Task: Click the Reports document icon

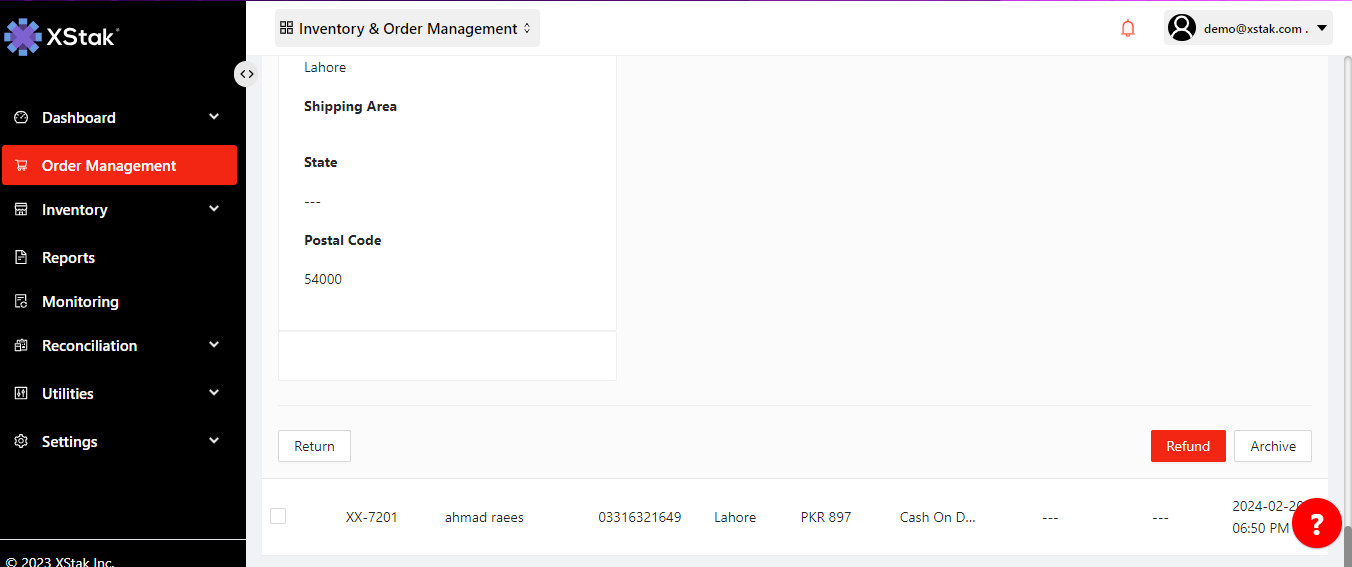Action: point(21,258)
